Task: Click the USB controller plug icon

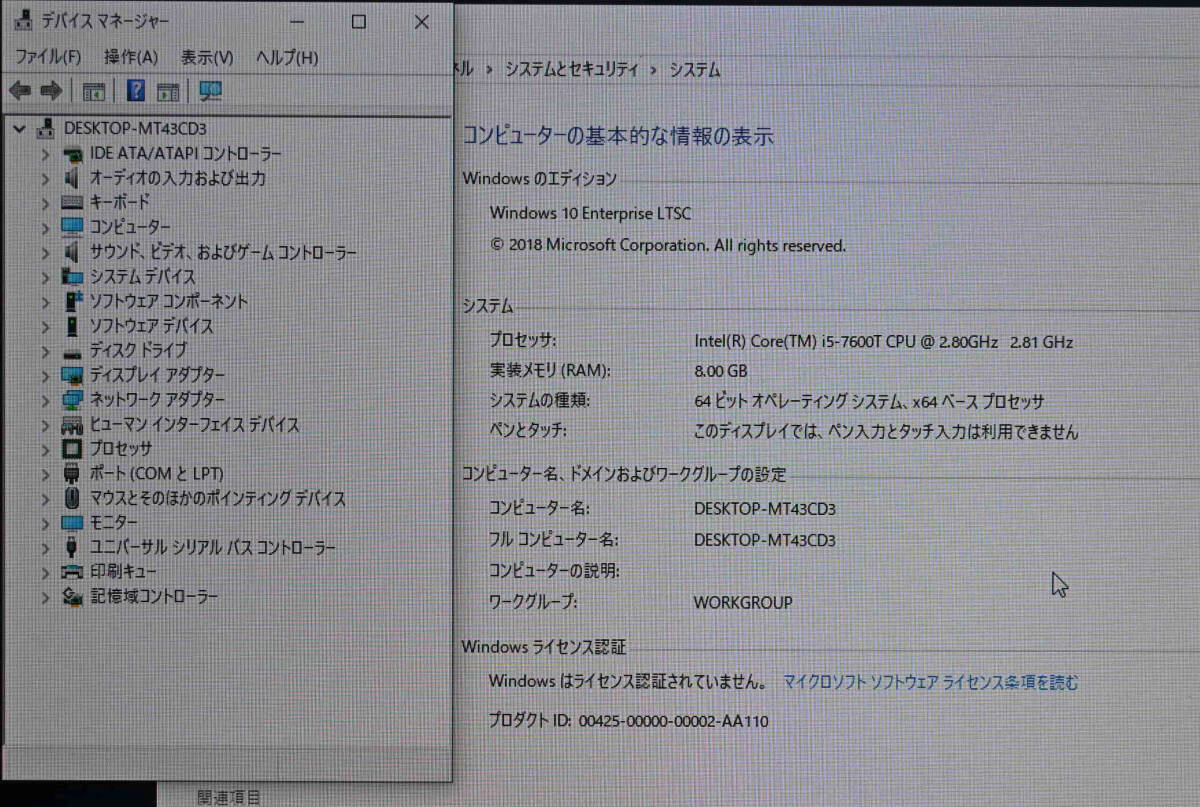Action: [73, 548]
